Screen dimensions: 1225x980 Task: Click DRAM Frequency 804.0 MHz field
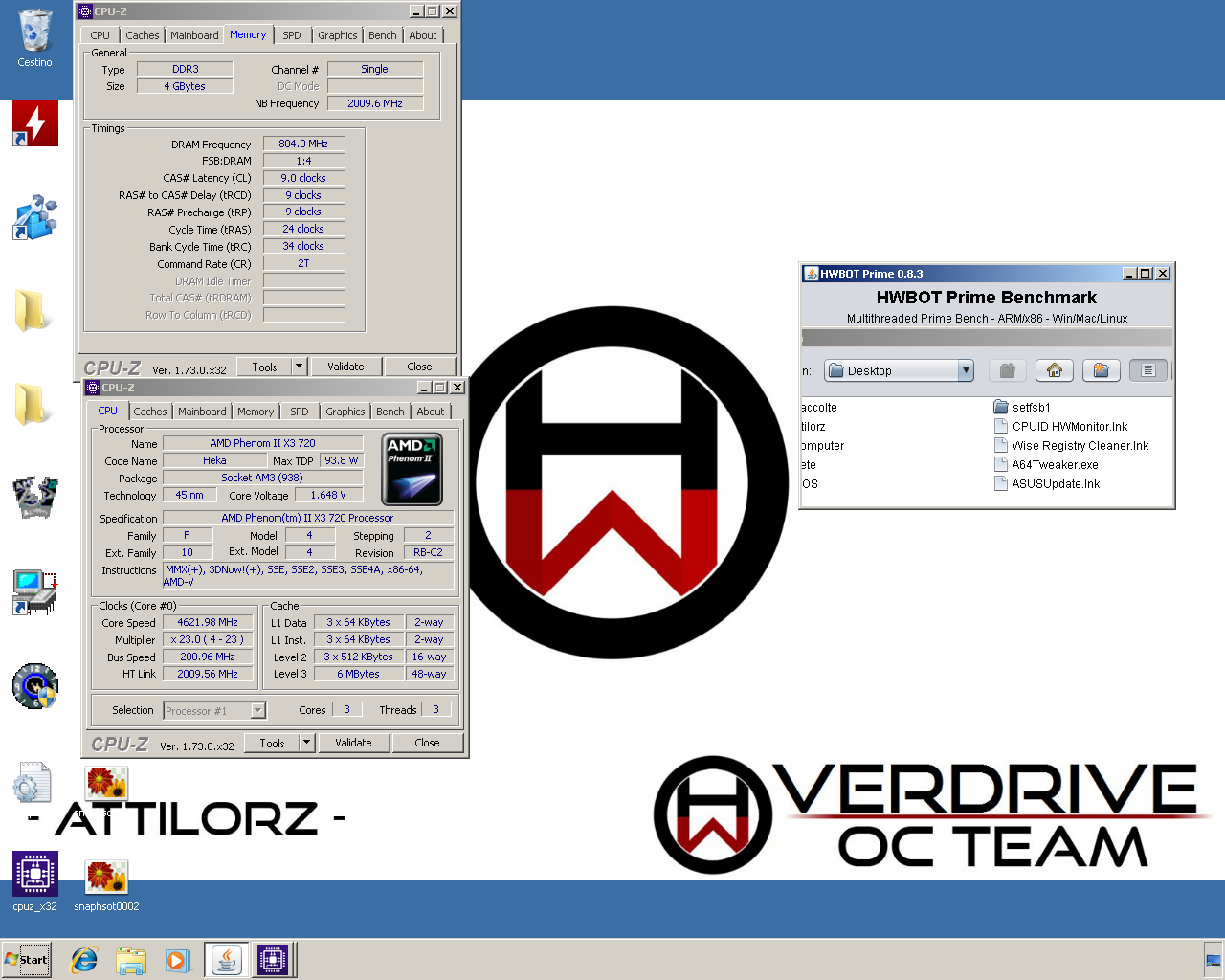(x=303, y=144)
